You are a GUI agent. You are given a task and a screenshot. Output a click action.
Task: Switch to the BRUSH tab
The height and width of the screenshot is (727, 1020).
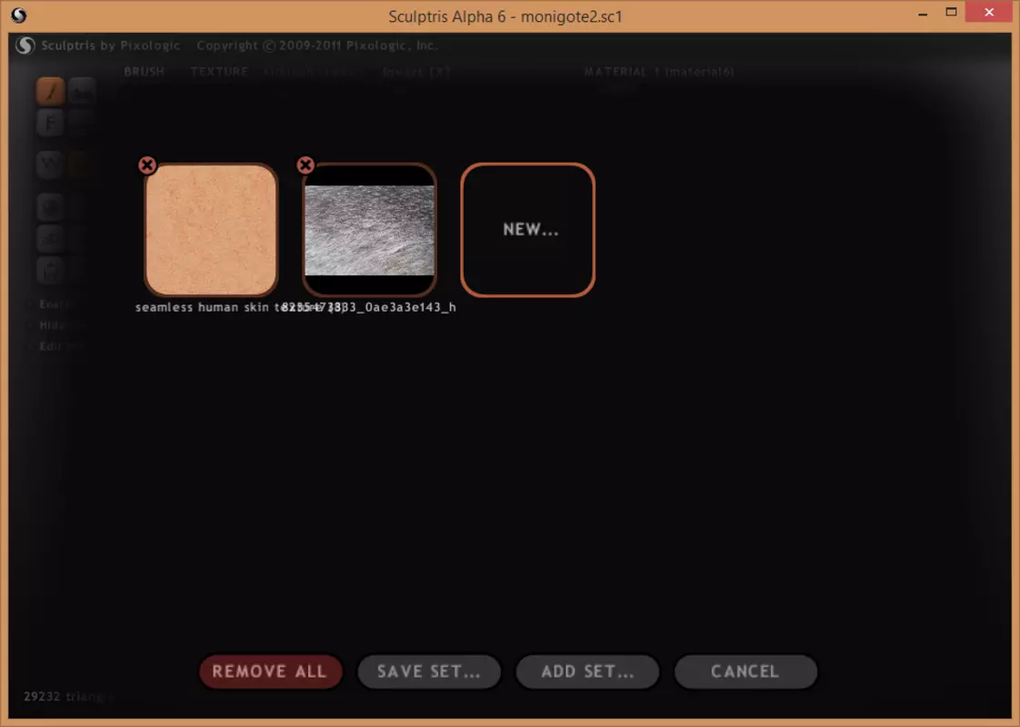144,71
